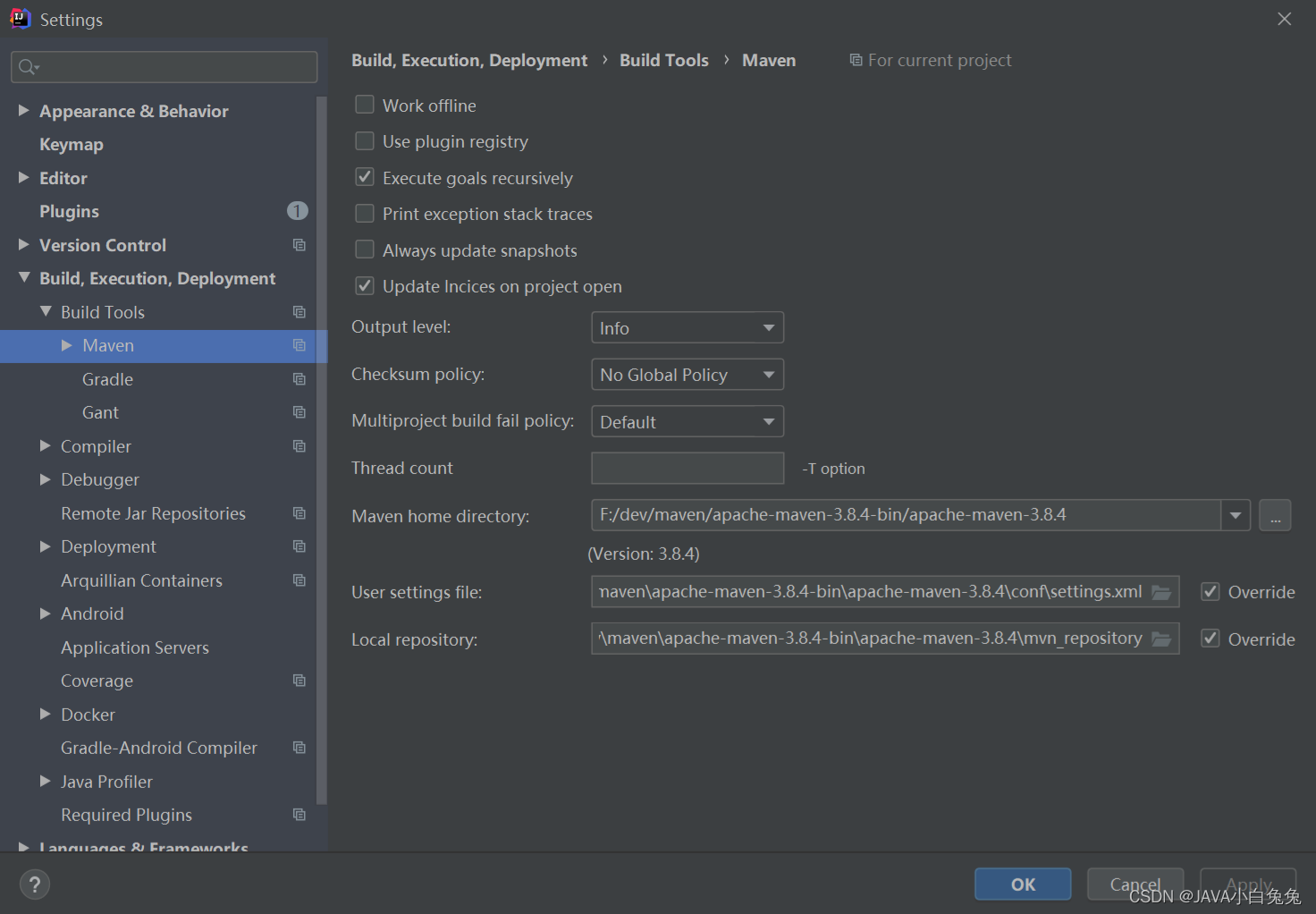Toggle Override for User settings file

[1211, 592]
